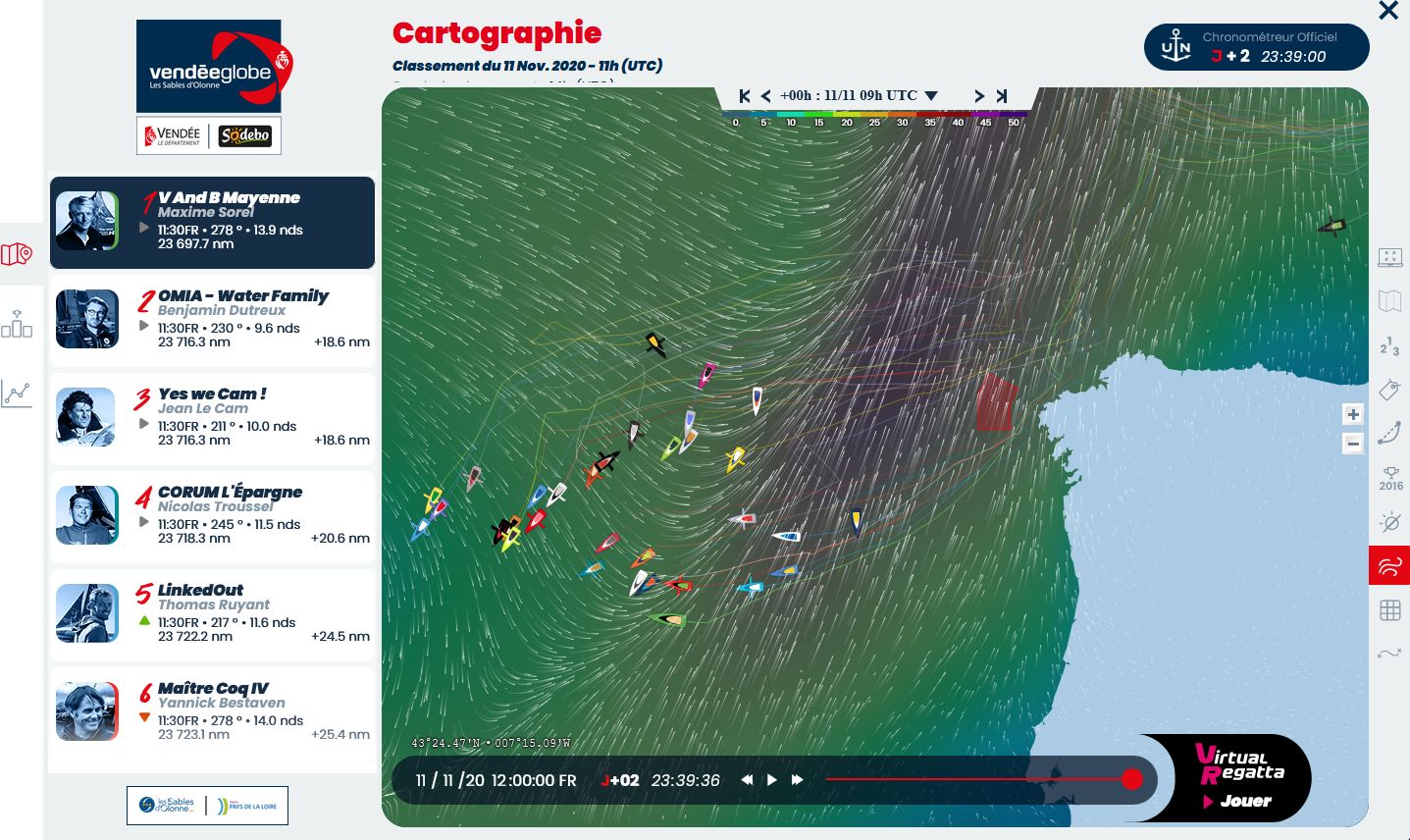
Task: Click the isolated boat marker near the top-right map edge
Action: 1332,227
